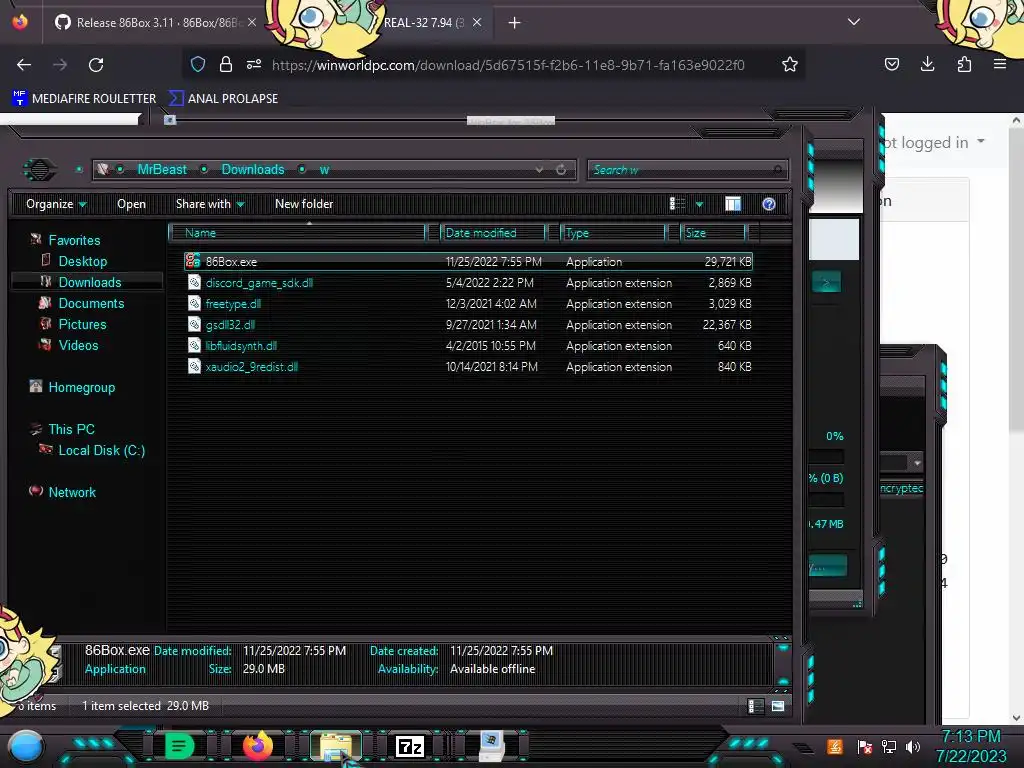The image size is (1024, 768).
Task: Select discord_game_sdk.dll file
Action: 468,283
